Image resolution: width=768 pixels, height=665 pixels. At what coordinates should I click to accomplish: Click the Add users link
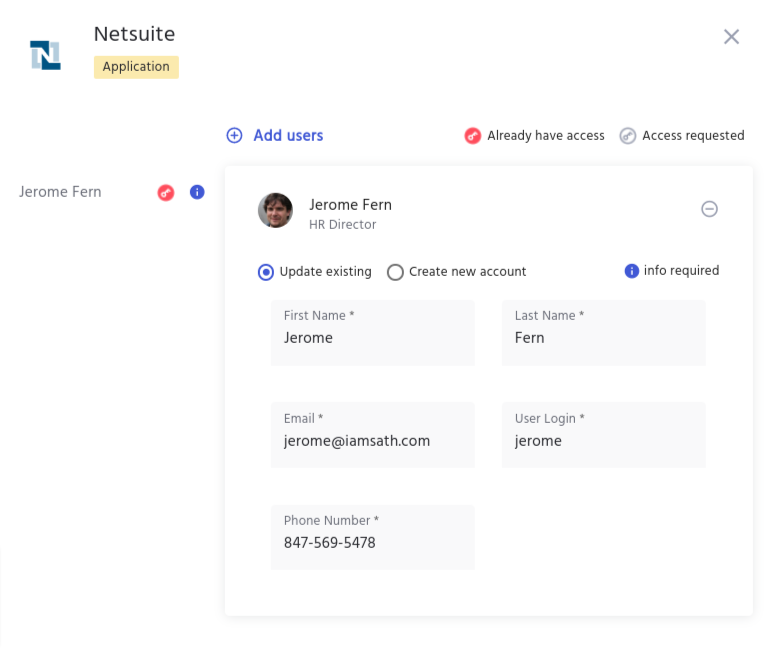[288, 135]
